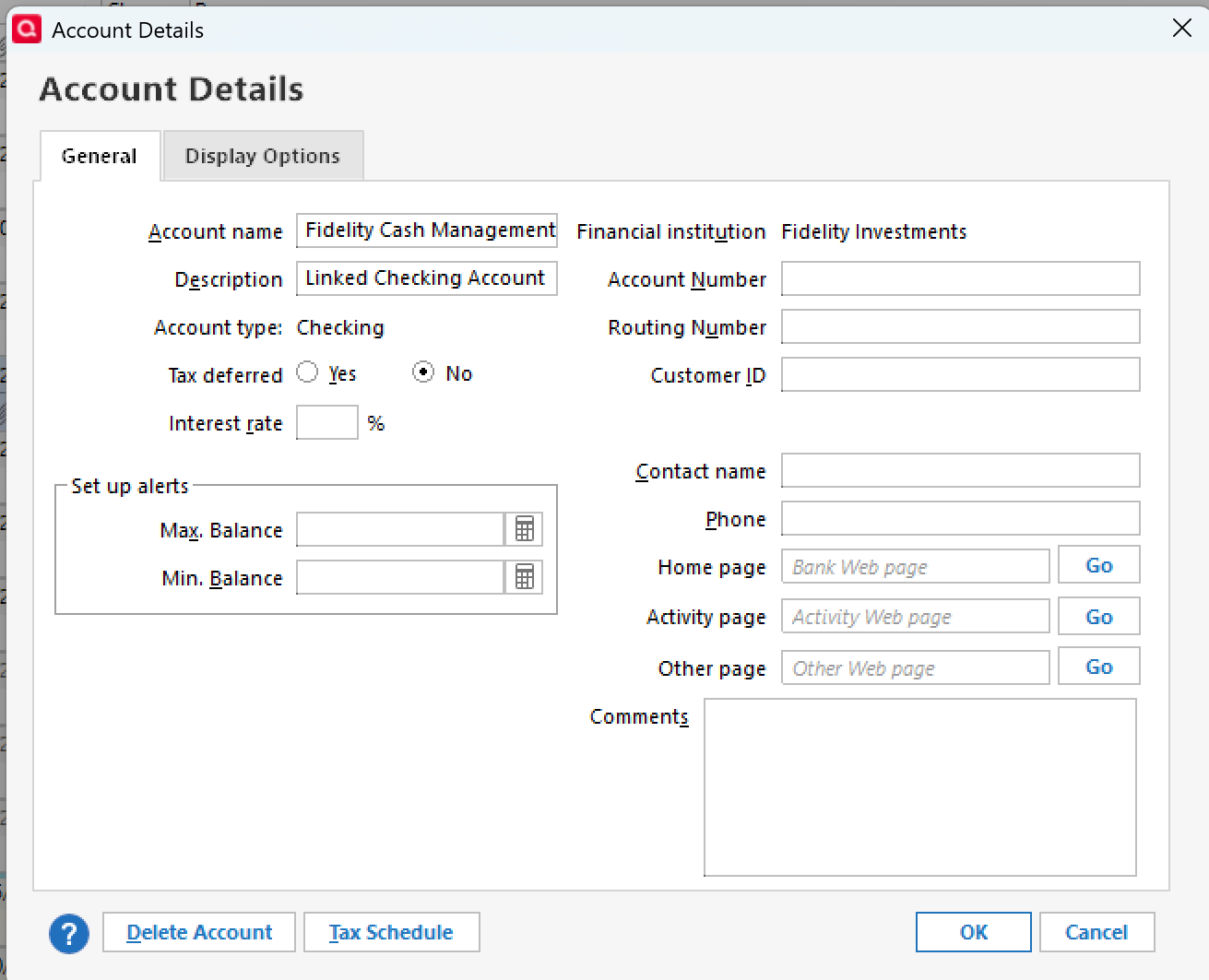Click the Home page Bank Web page field
1209x980 pixels.
point(916,566)
